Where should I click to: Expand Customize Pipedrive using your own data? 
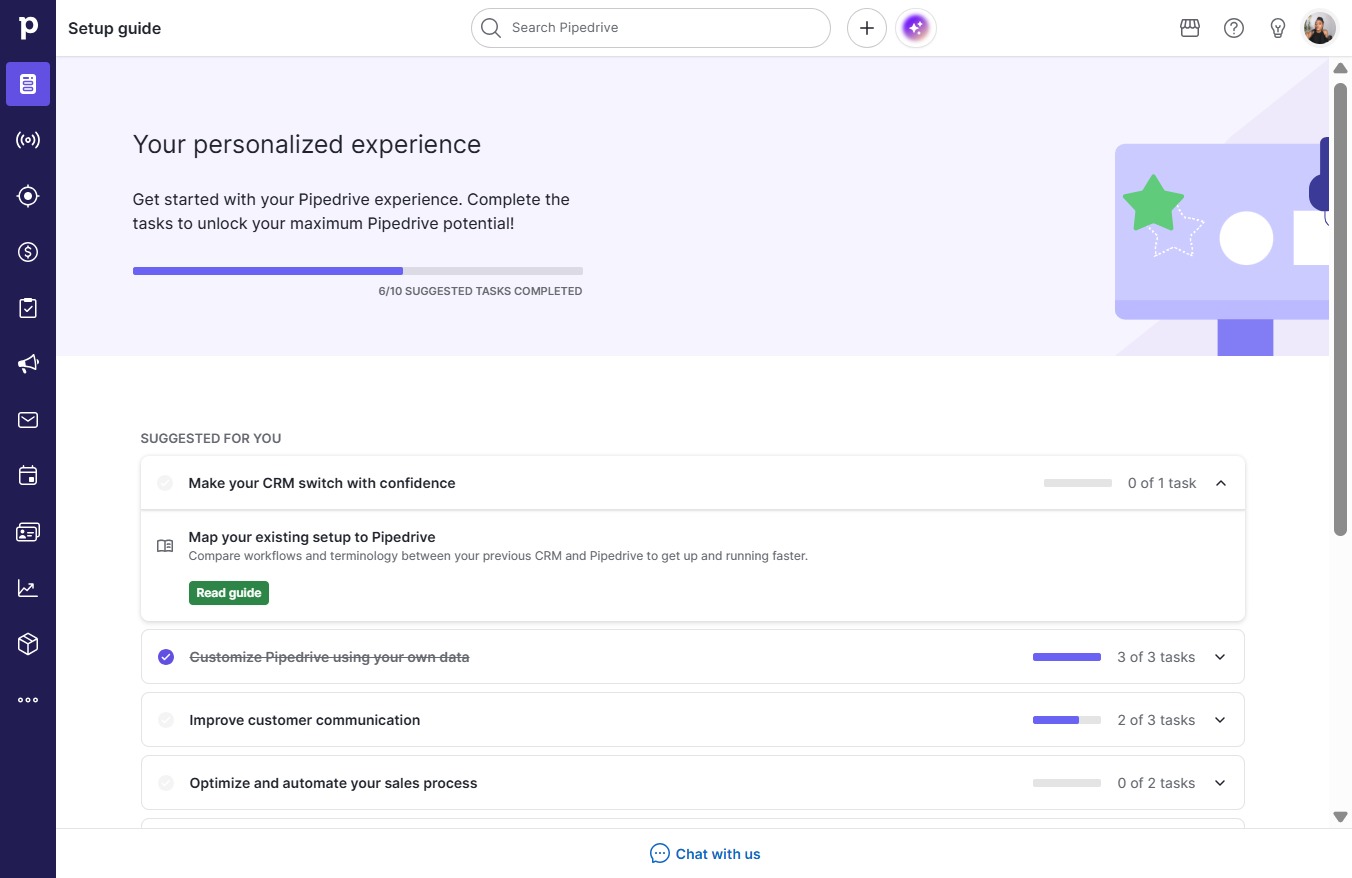pyautogui.click(x=1220, y=657)
